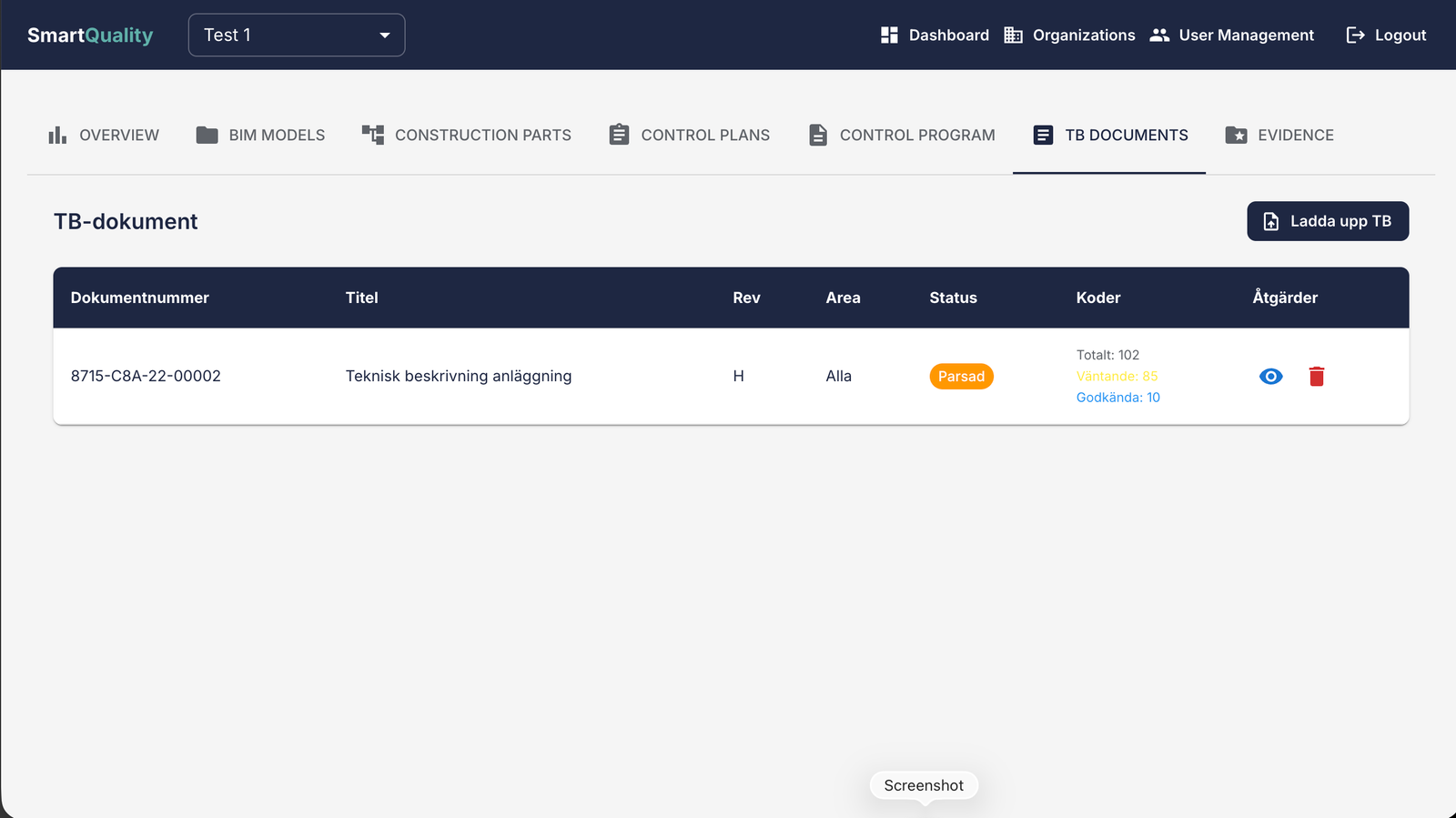Viewport: 1456px width, 818px height.
Task: Click the revision value H
Action: tap(738, 376)
